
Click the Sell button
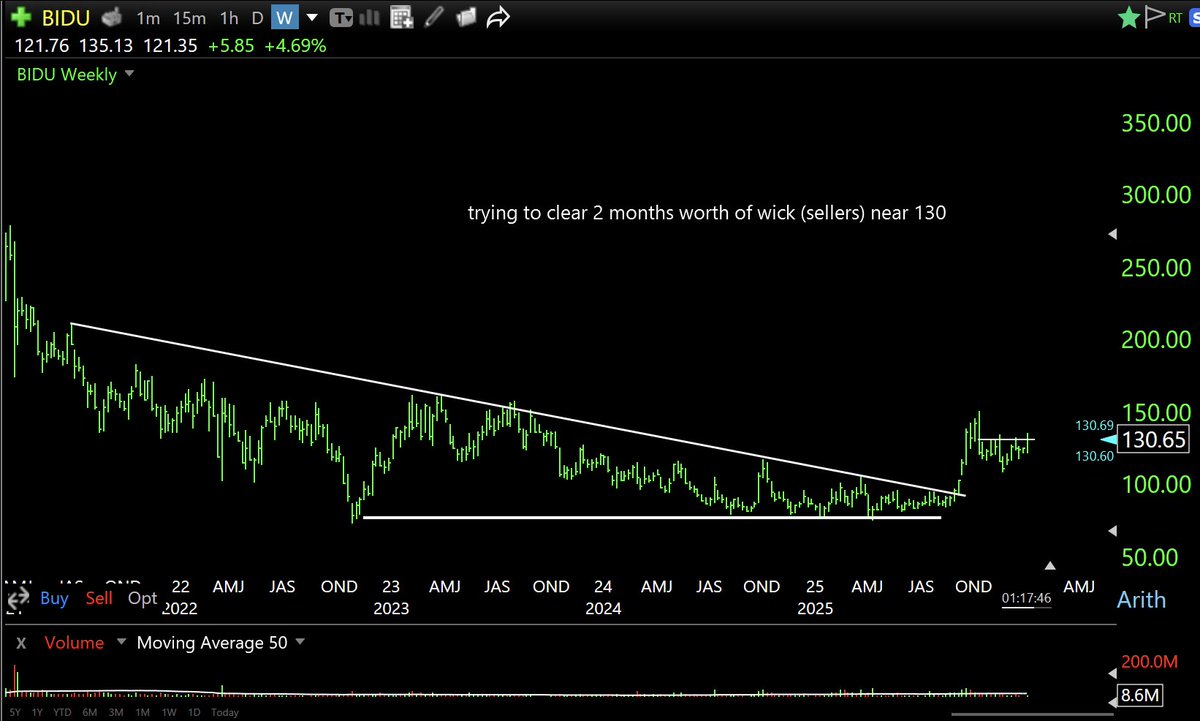click(99, 598)
